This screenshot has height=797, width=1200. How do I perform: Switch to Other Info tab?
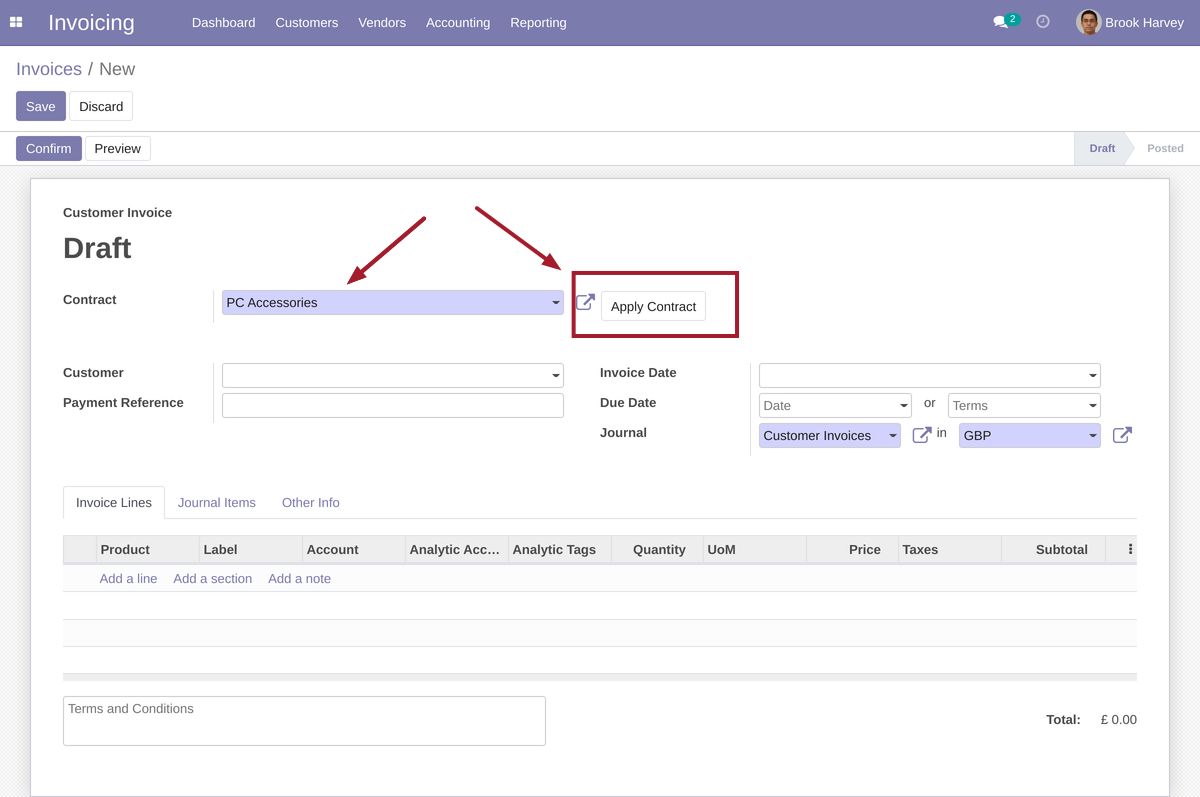[x=310, y=502]
